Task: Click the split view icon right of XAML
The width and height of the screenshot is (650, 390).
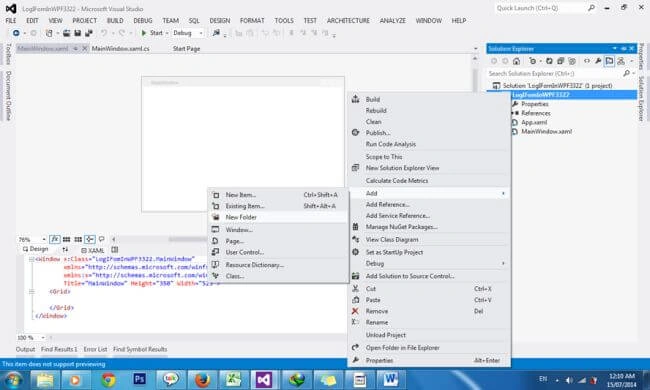Action: (115, 250)
